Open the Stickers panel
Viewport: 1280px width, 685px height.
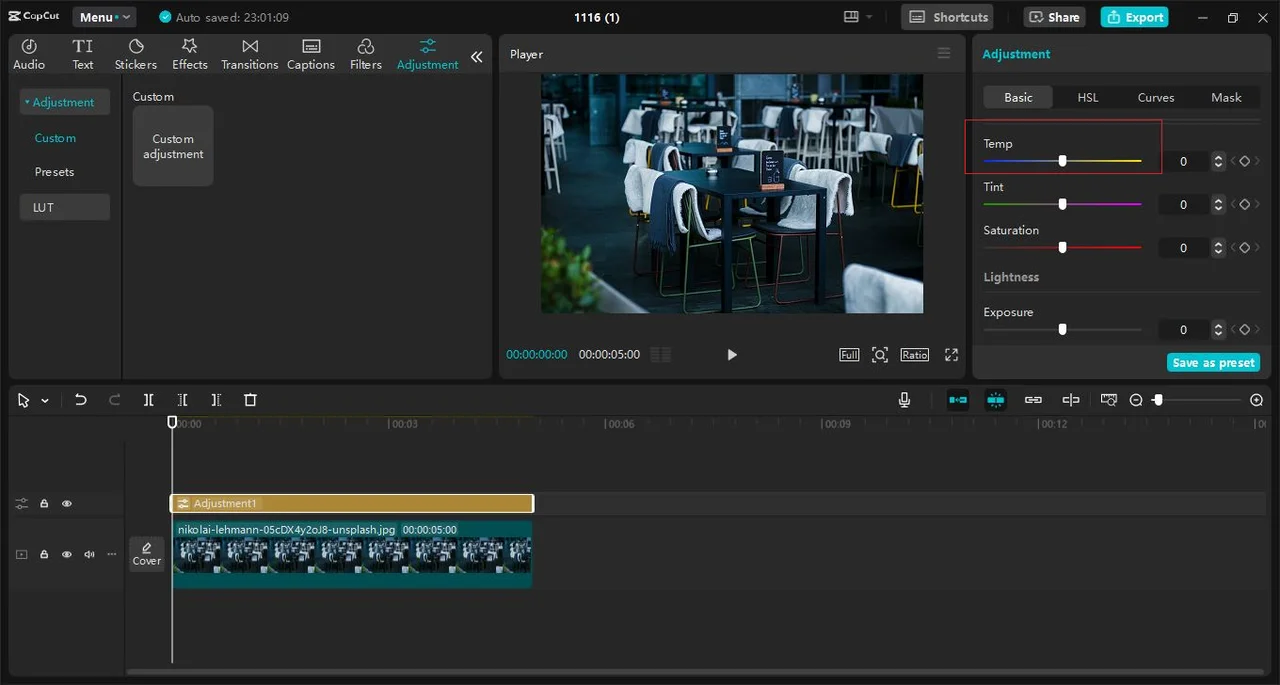tap(136, 54)
